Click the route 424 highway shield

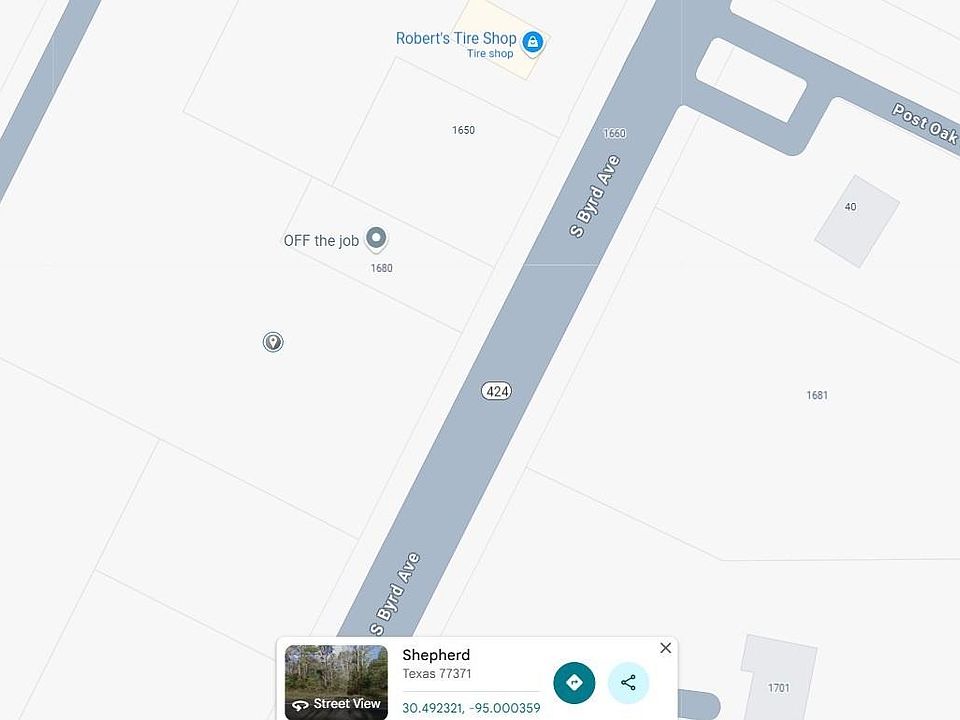[496, 391]
